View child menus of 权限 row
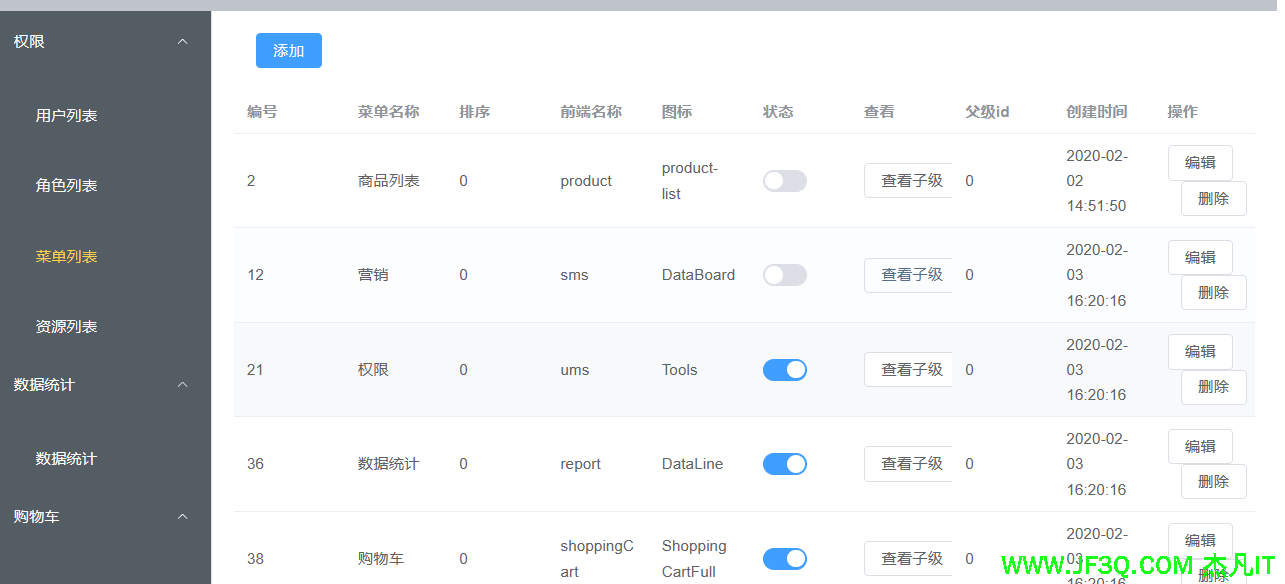1285x584 pixels. click(x=909, y=370)
